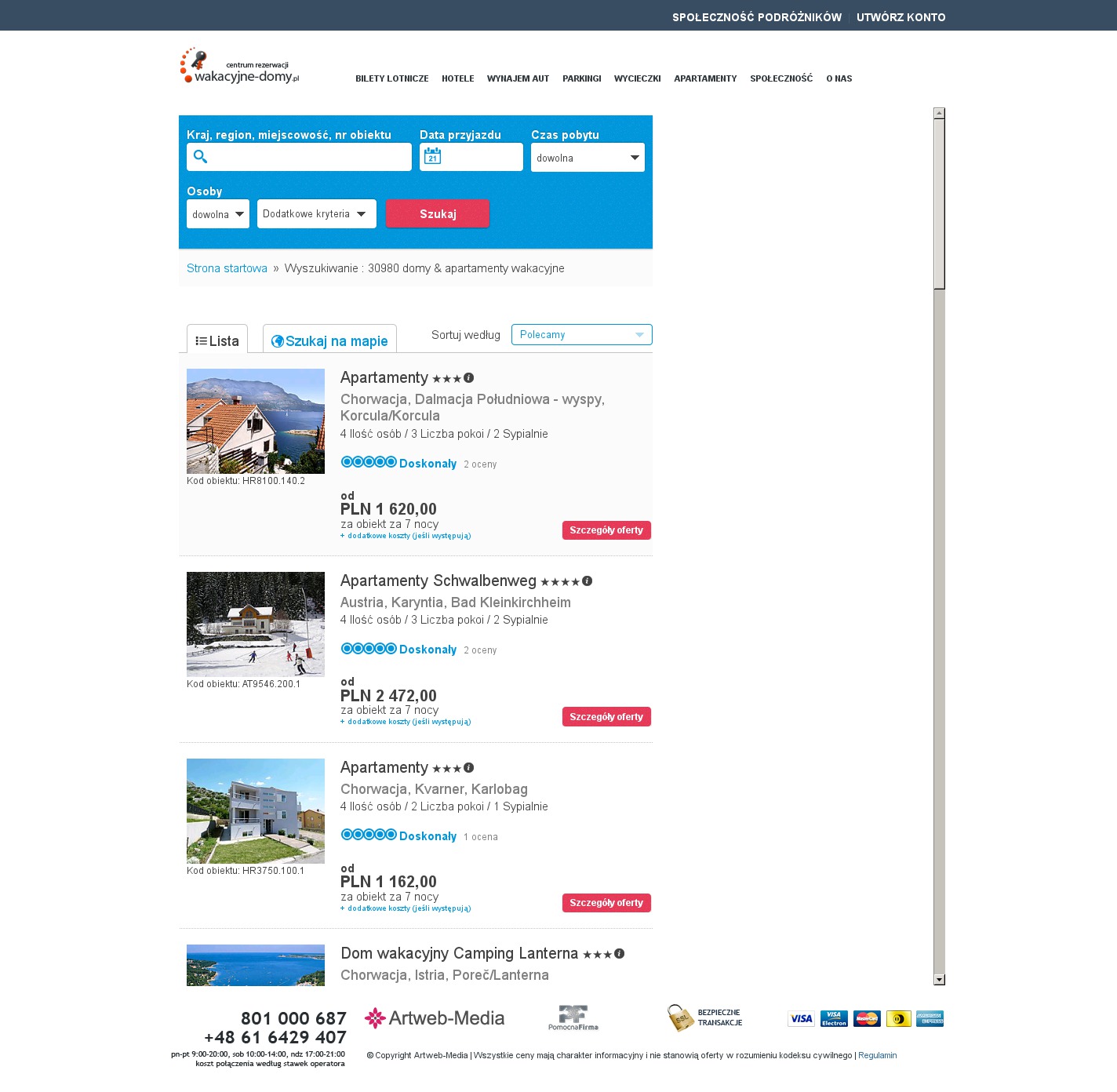Click the wakacyjne-domy.pl logo

click(x=239, y=66)
